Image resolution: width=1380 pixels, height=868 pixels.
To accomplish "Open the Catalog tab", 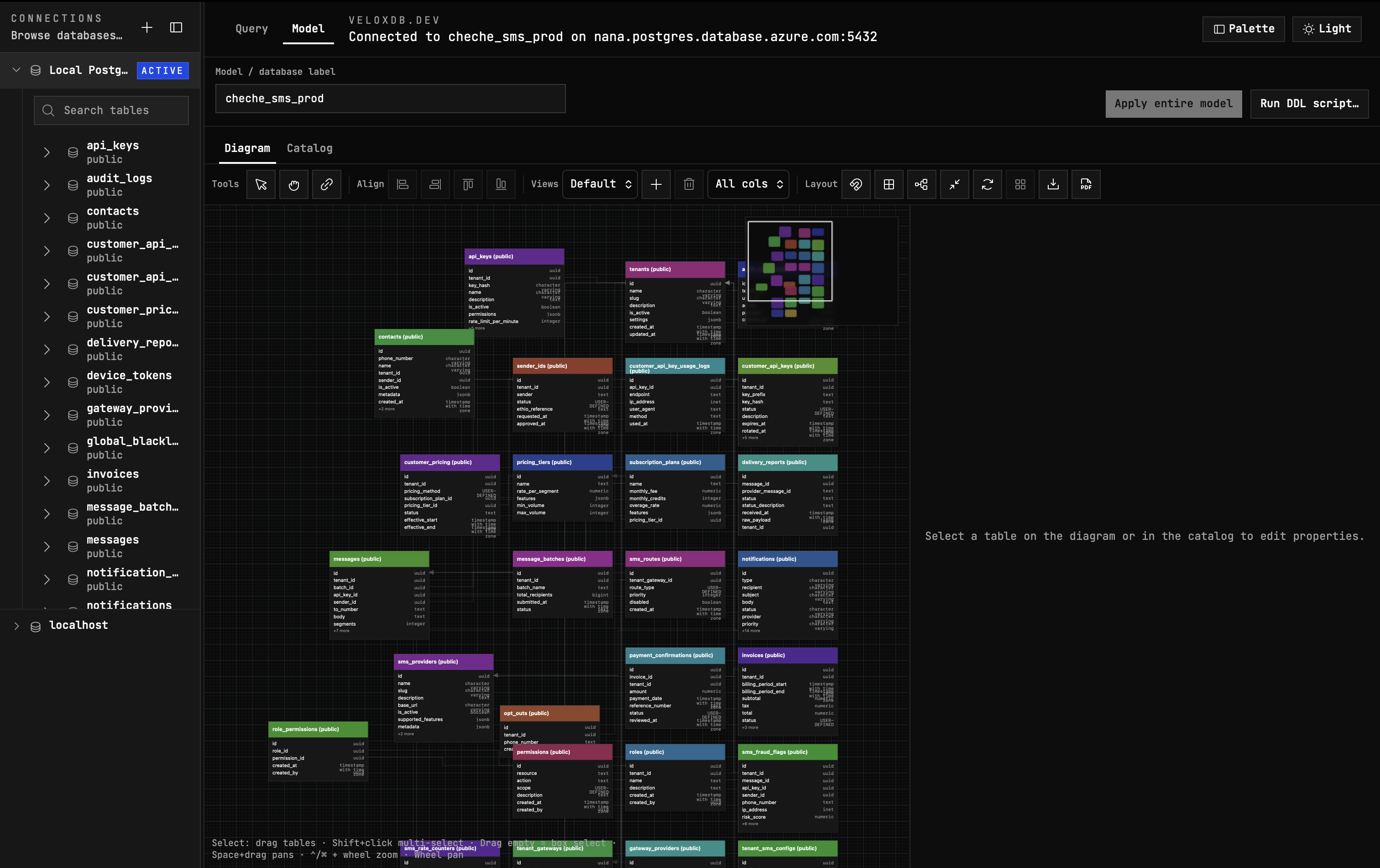I will [309, 148].
